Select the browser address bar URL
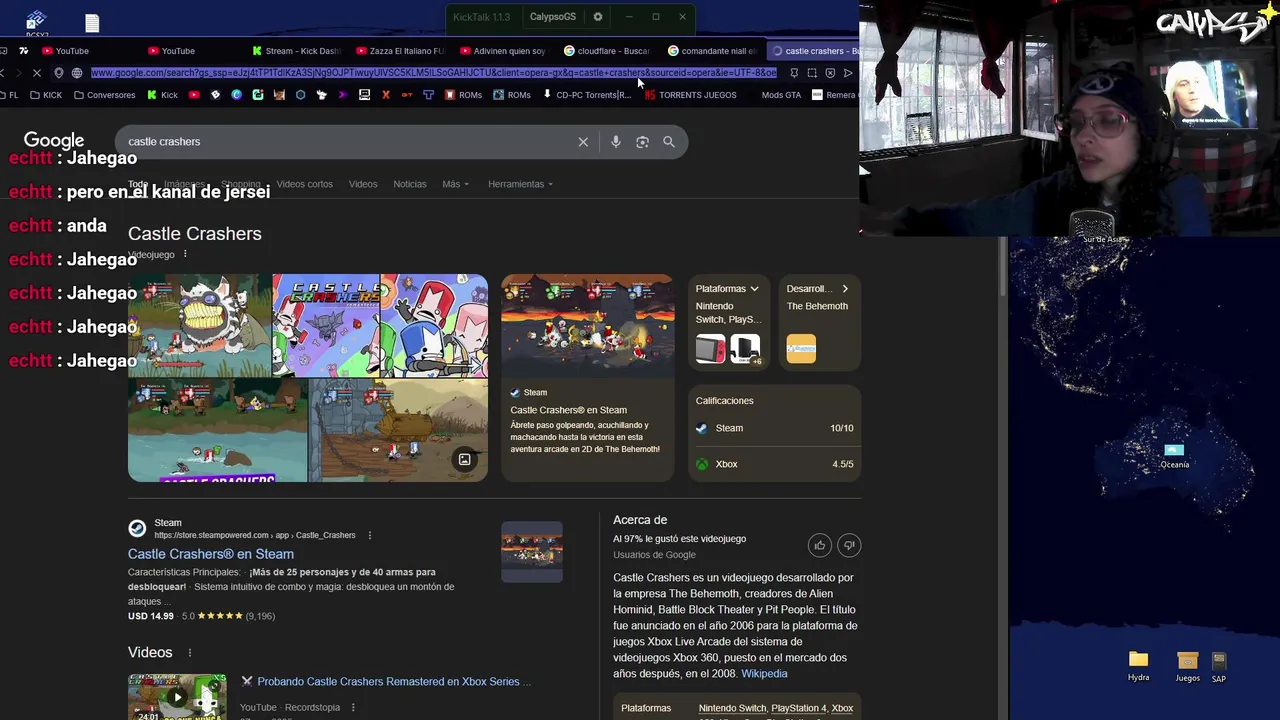 [434, 73]
